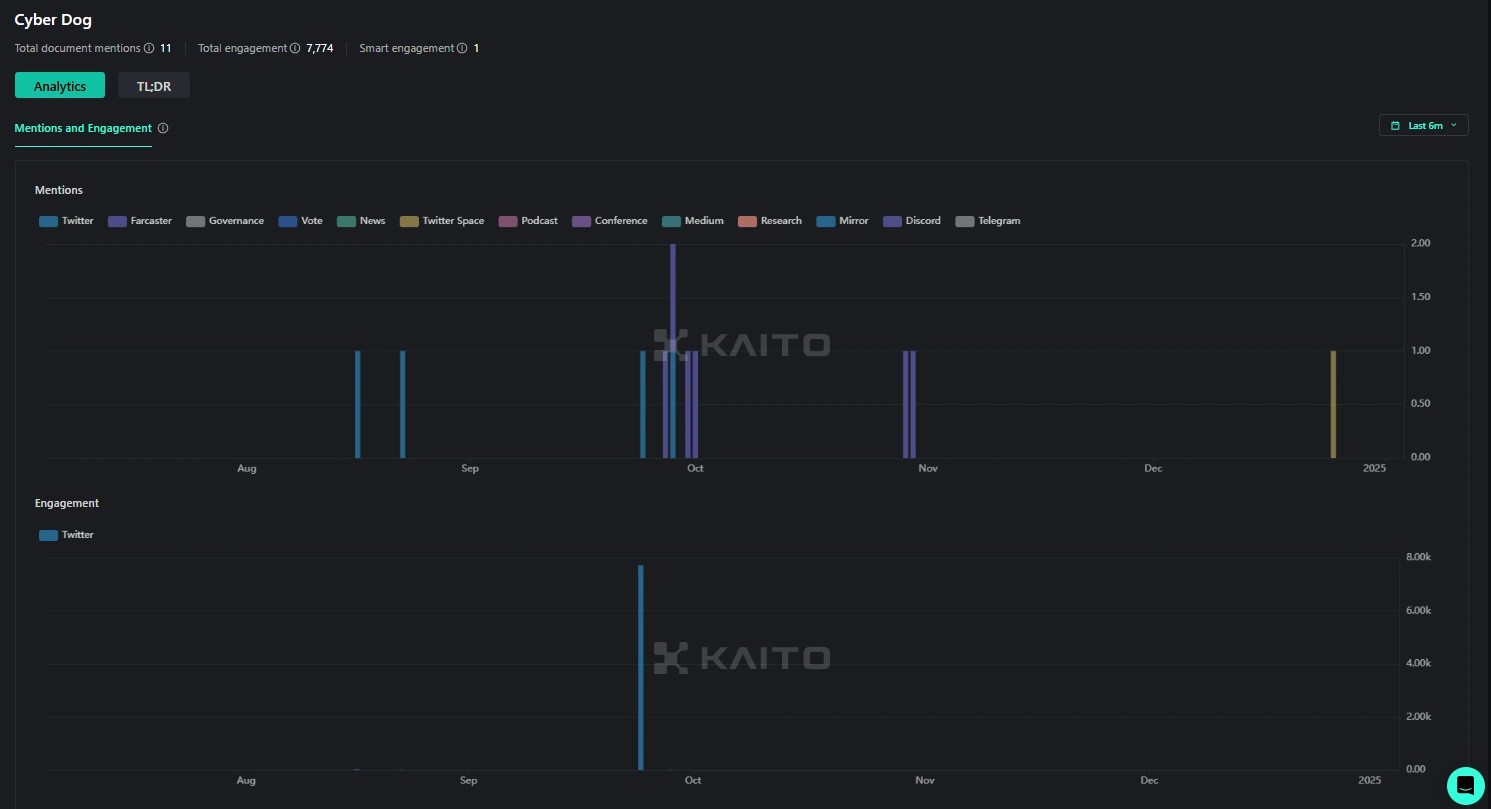This screenshot has height=809, width=1491.
Task: Click the Cyber Dog page title
Action: click(x=53, y=20)
